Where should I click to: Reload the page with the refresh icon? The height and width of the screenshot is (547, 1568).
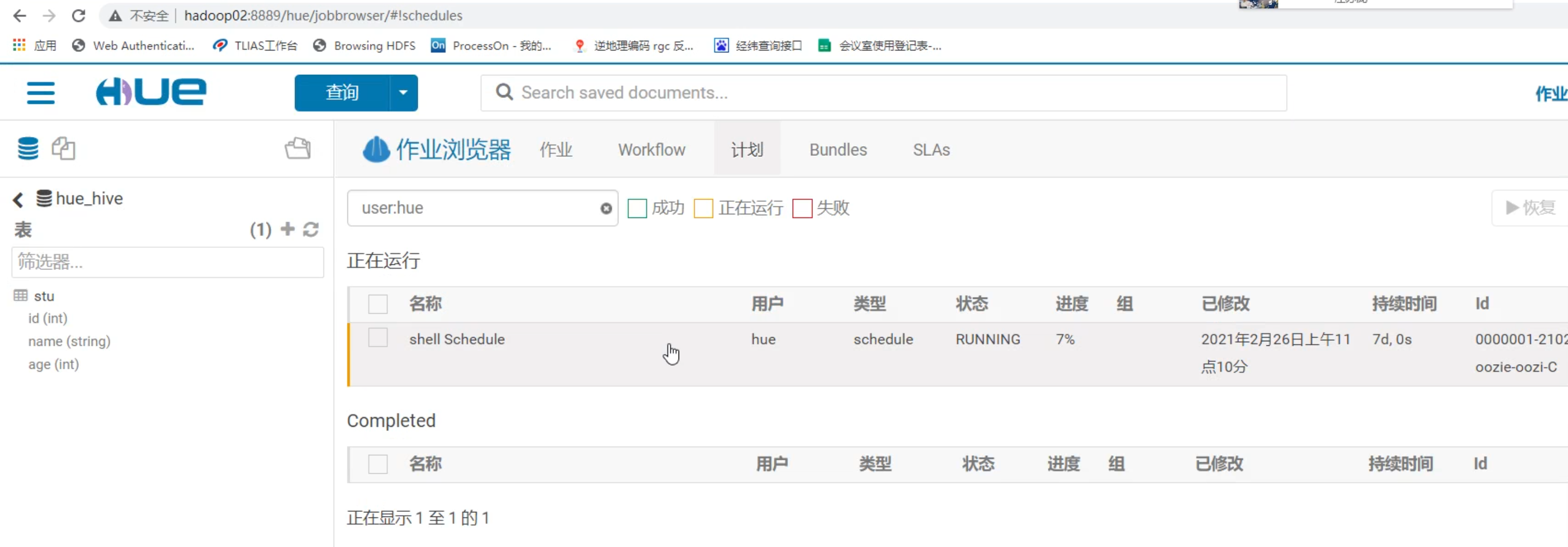(78, 15)
